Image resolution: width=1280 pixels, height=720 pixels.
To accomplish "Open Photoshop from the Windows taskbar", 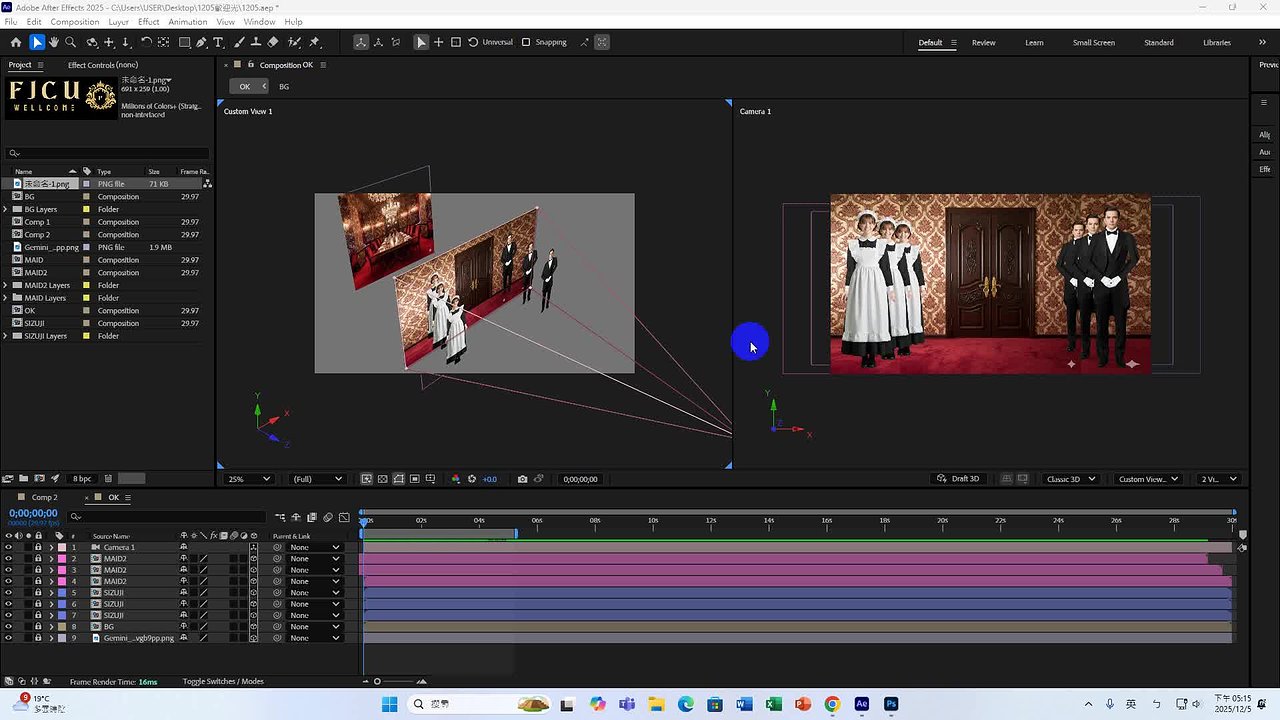I will coord(891,704).
